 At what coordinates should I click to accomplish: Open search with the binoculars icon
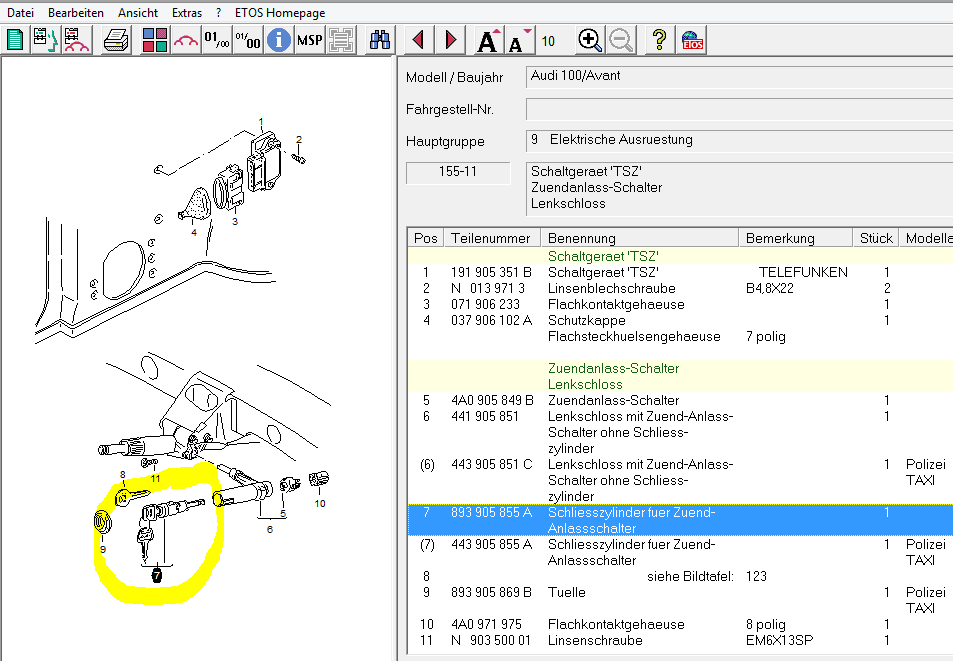[381, 40]
